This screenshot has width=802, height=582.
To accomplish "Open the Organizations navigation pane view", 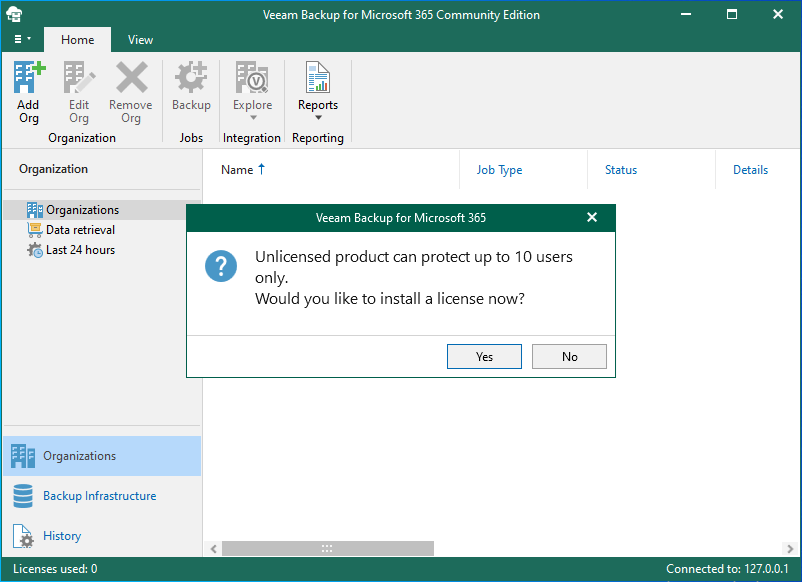I will click(x=102, y=456).
